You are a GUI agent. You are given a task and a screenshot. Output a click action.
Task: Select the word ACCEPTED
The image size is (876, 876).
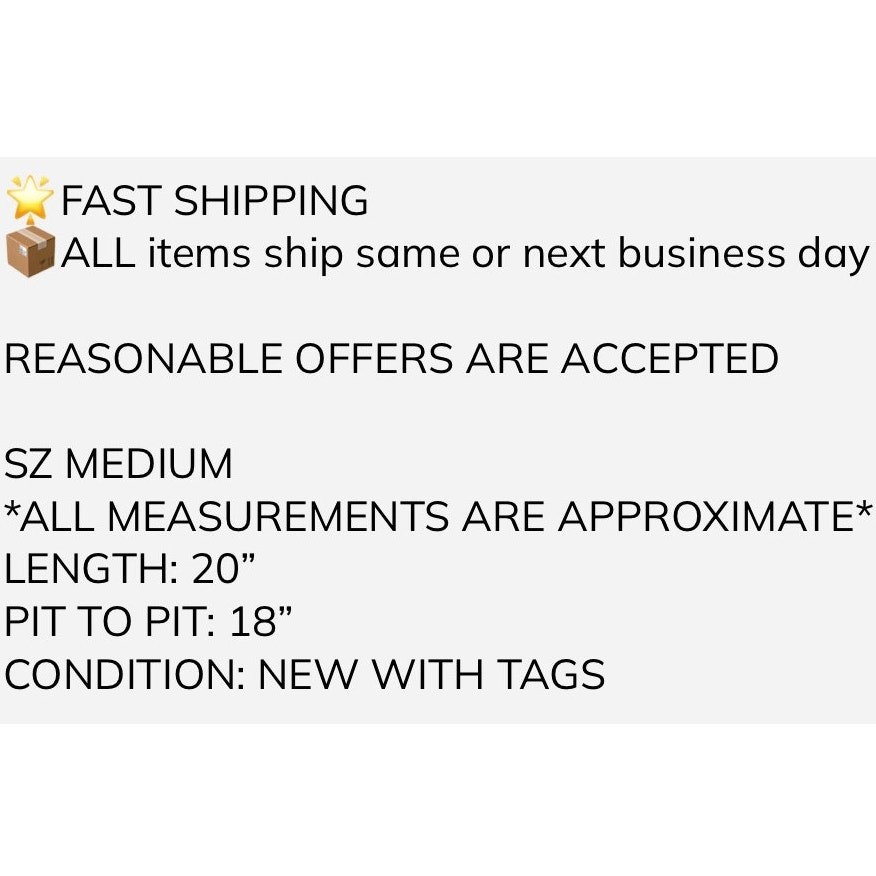[670, 359]
